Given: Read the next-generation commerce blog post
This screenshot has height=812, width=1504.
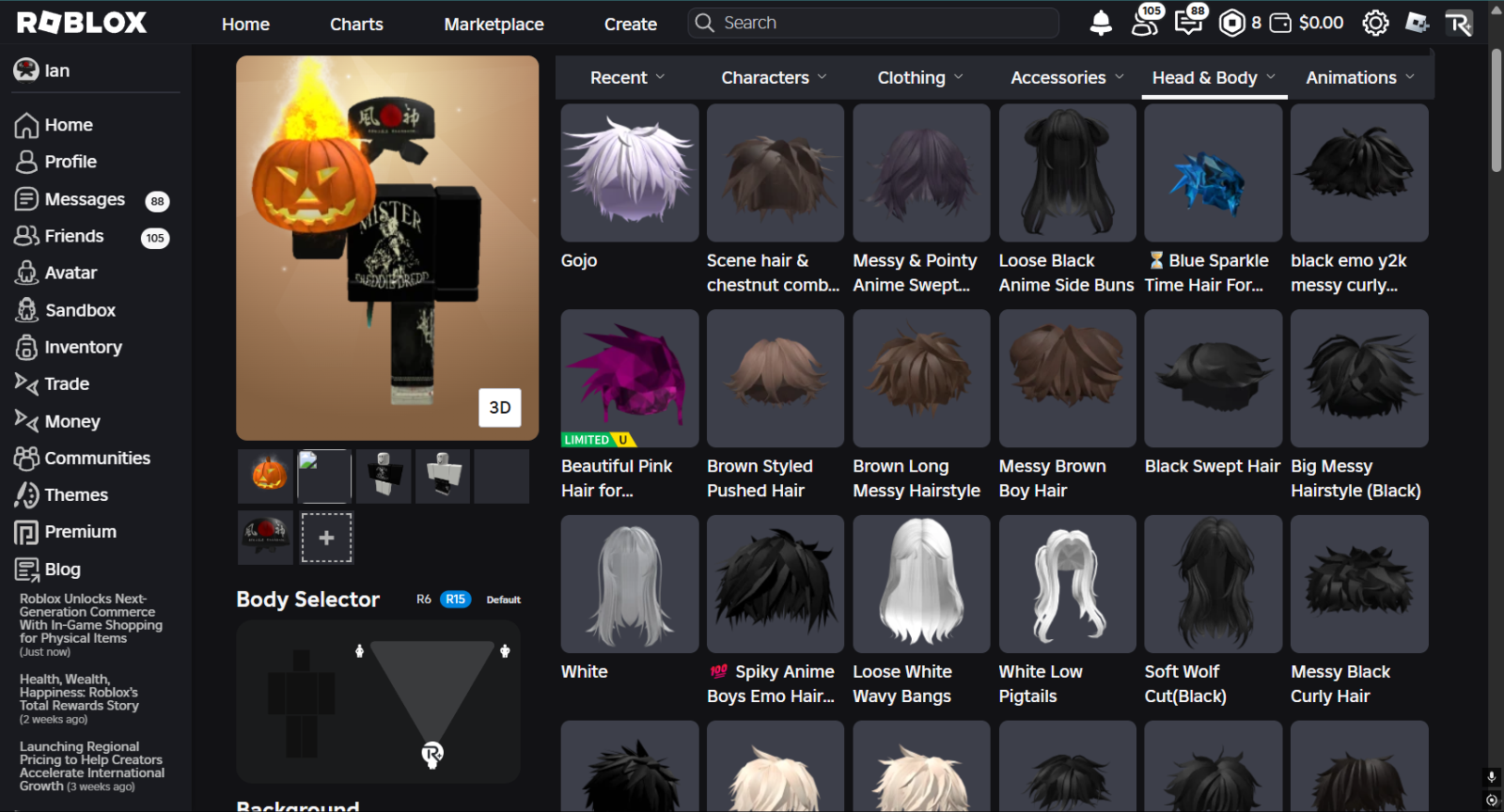Looking at the screenshot, I should (90, 625).
